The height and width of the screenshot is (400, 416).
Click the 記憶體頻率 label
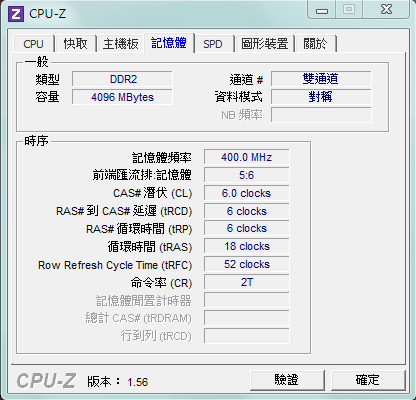click(x=162, y=158)
